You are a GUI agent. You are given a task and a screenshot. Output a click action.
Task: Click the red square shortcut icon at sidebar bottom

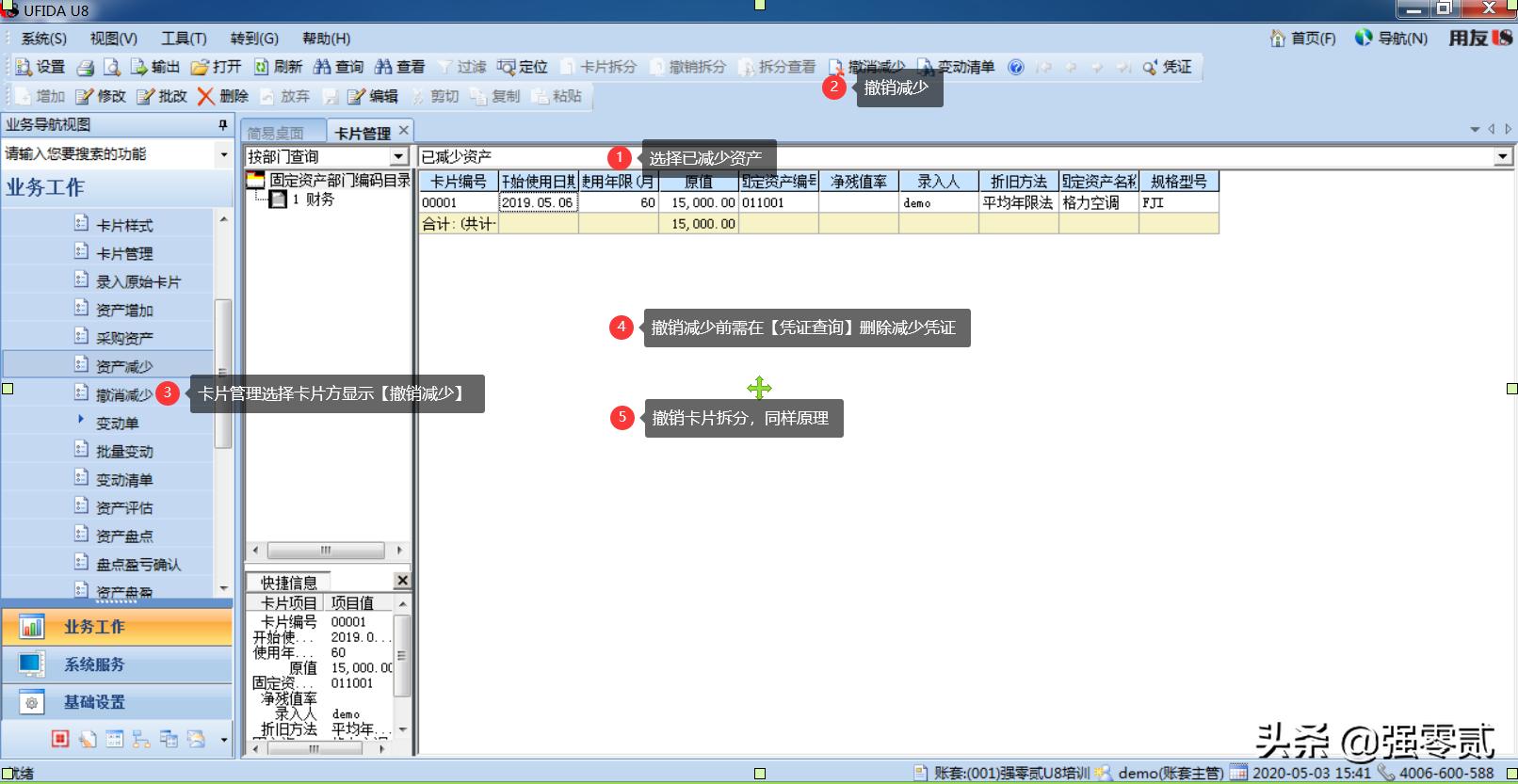pos(60,739)
